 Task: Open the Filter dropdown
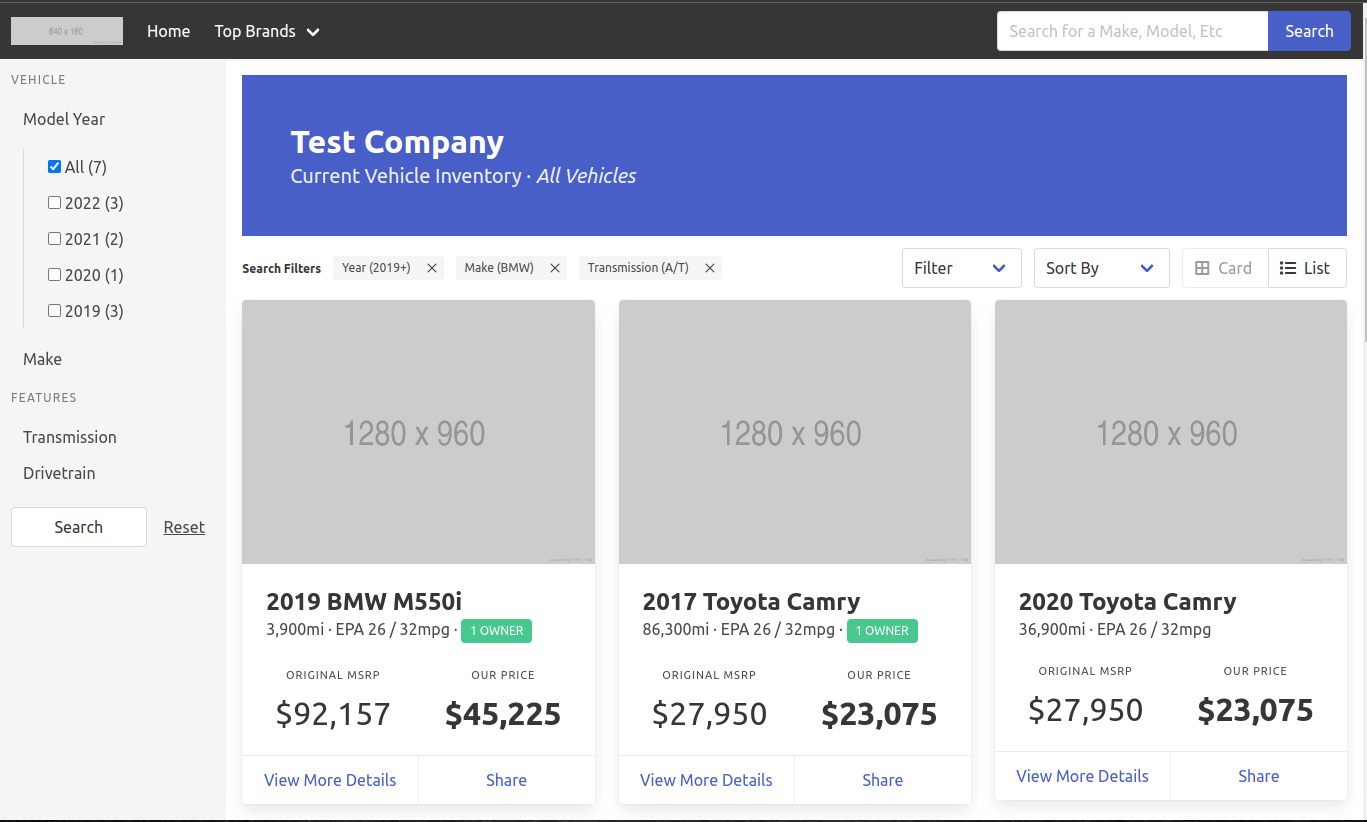tap(961, 268)
